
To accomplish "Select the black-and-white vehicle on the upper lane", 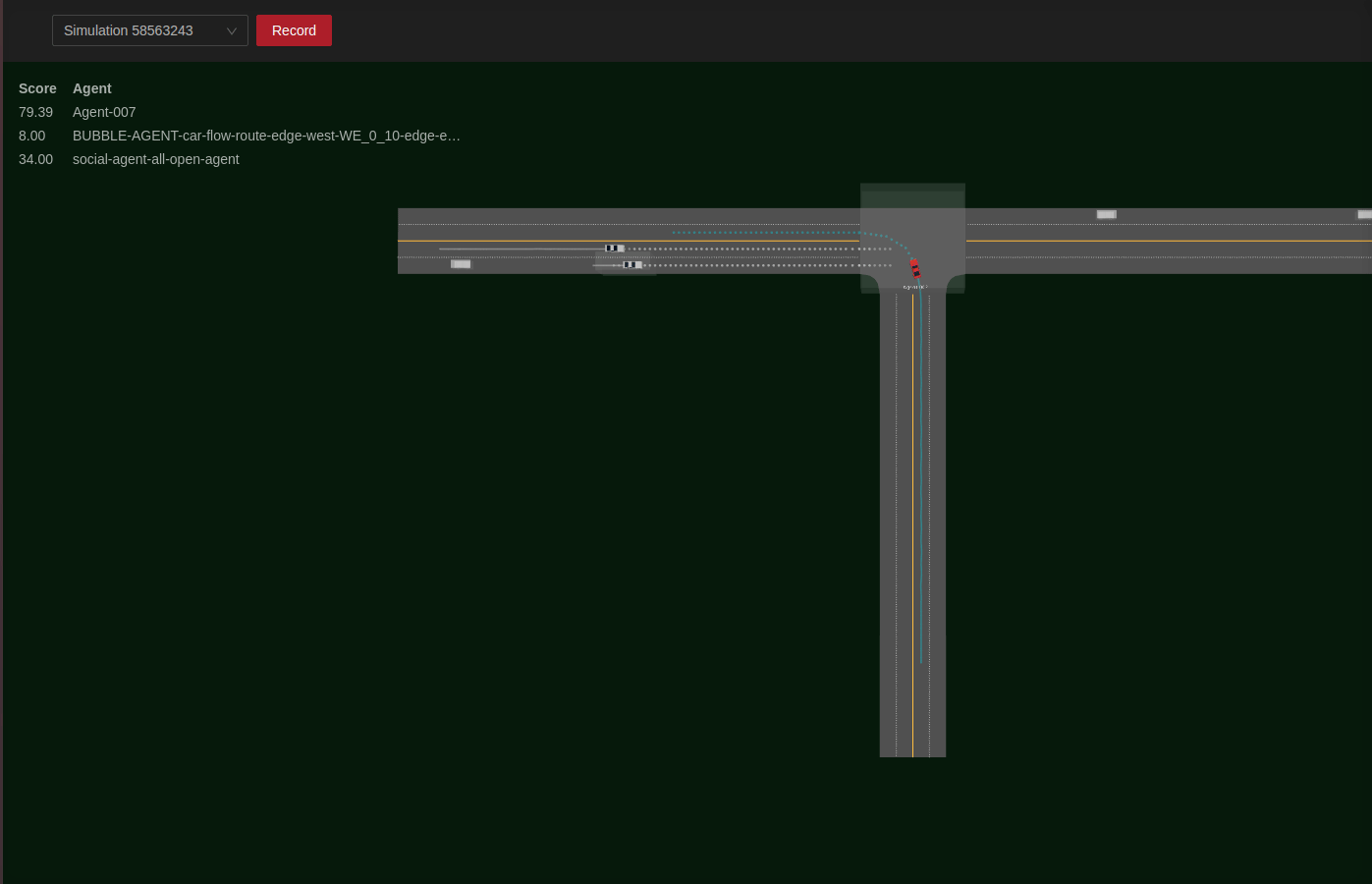I will 615,249.
